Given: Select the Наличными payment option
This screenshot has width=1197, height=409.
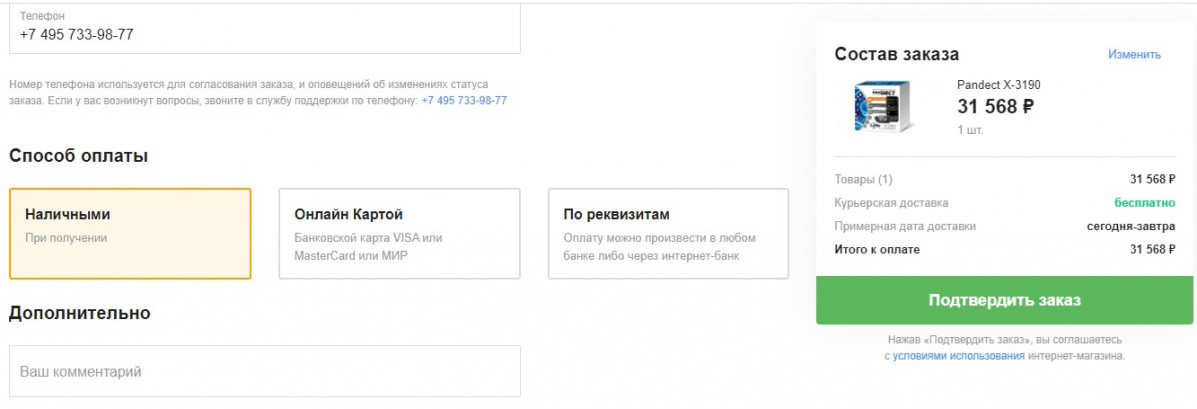Looking at the screenshot, I should click(130, 233).
